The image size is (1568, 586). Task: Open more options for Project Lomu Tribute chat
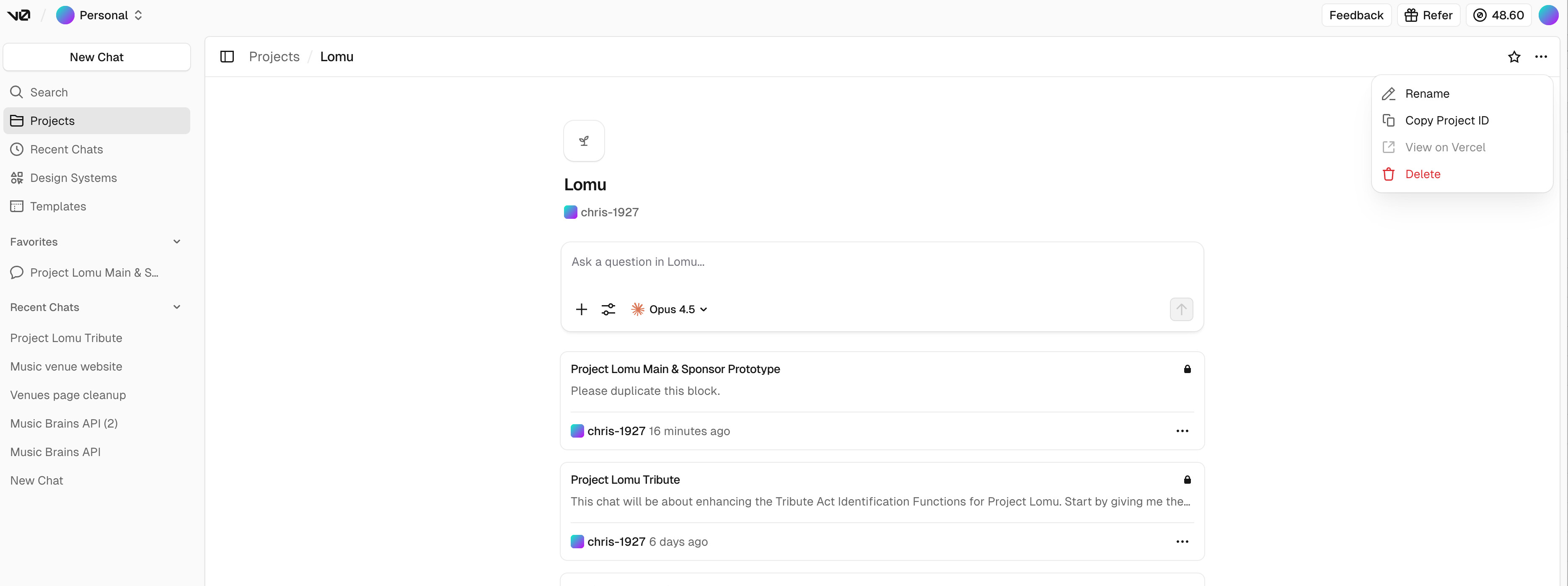(1182, 542)
